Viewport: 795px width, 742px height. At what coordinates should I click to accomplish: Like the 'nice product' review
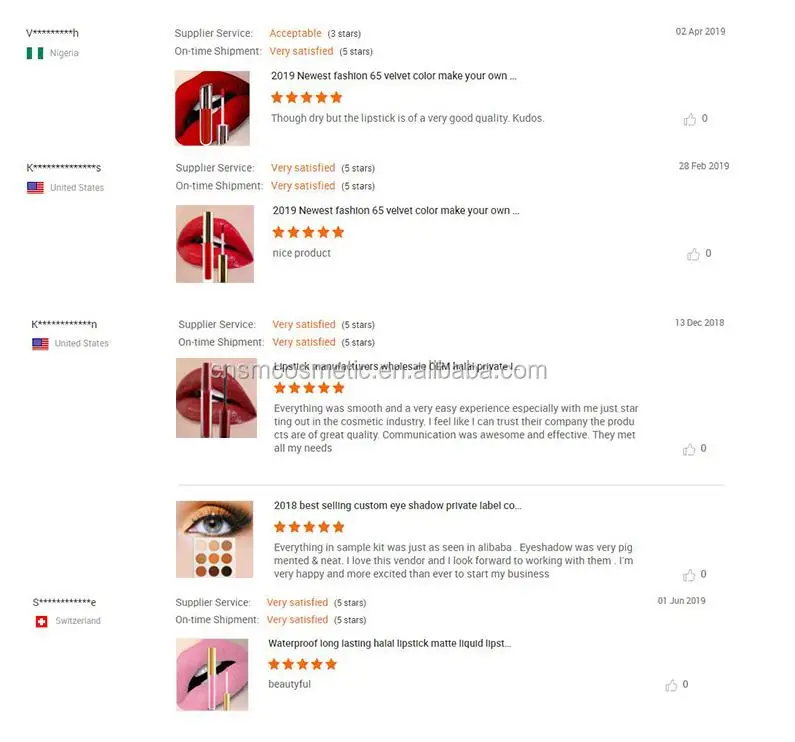click(693, 254)
